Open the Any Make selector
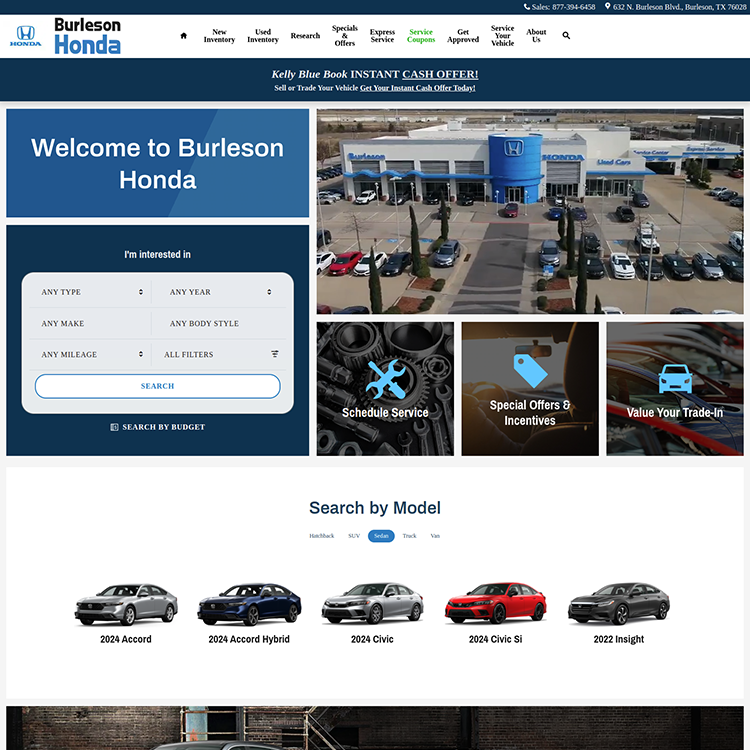The width and height of the screenshot is (750, 750). click(91, 323)
